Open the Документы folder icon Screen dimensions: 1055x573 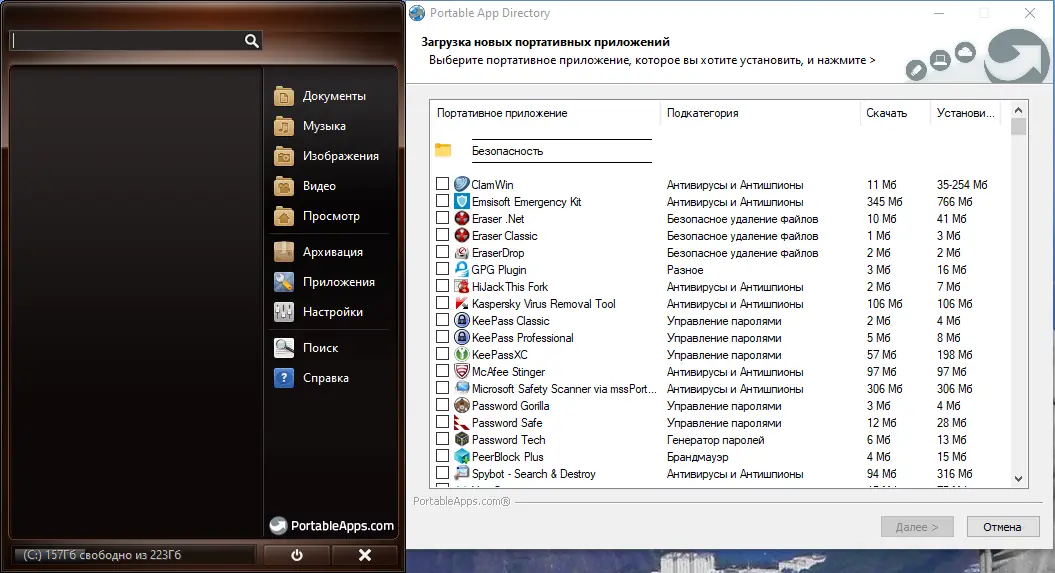point(284,96)
